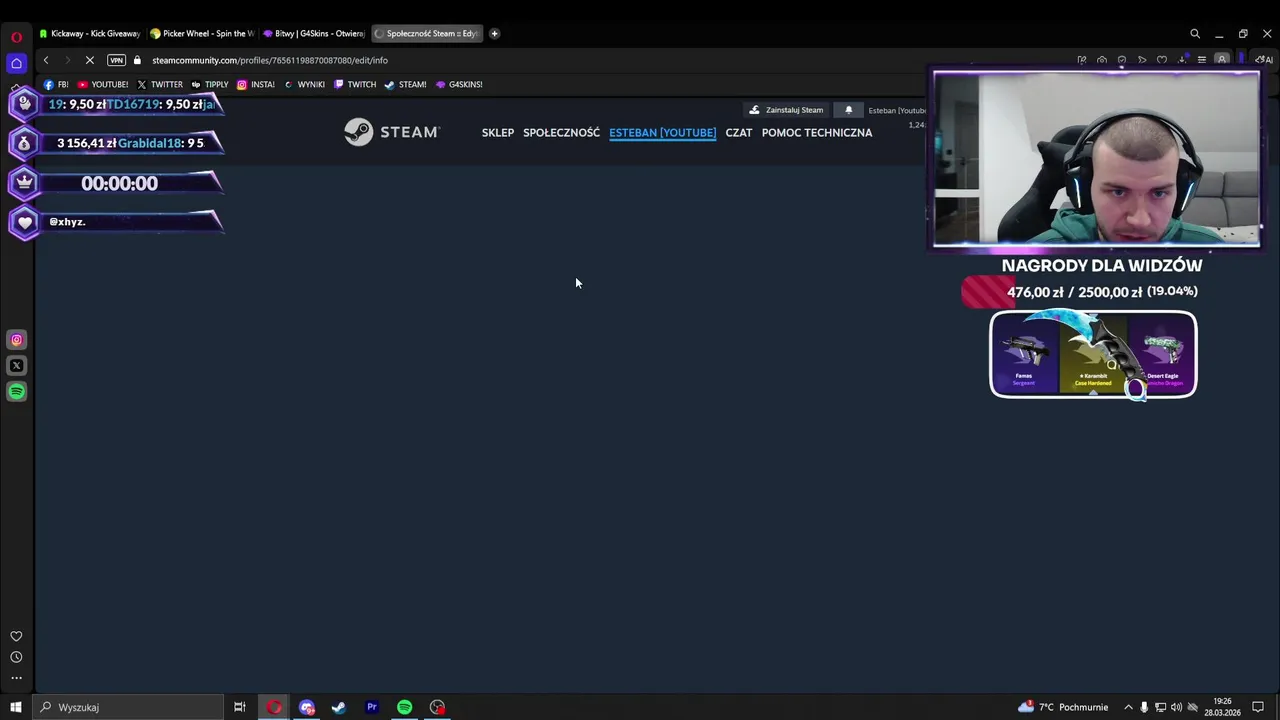Go to Opera start page home icon

coord(16,63)
